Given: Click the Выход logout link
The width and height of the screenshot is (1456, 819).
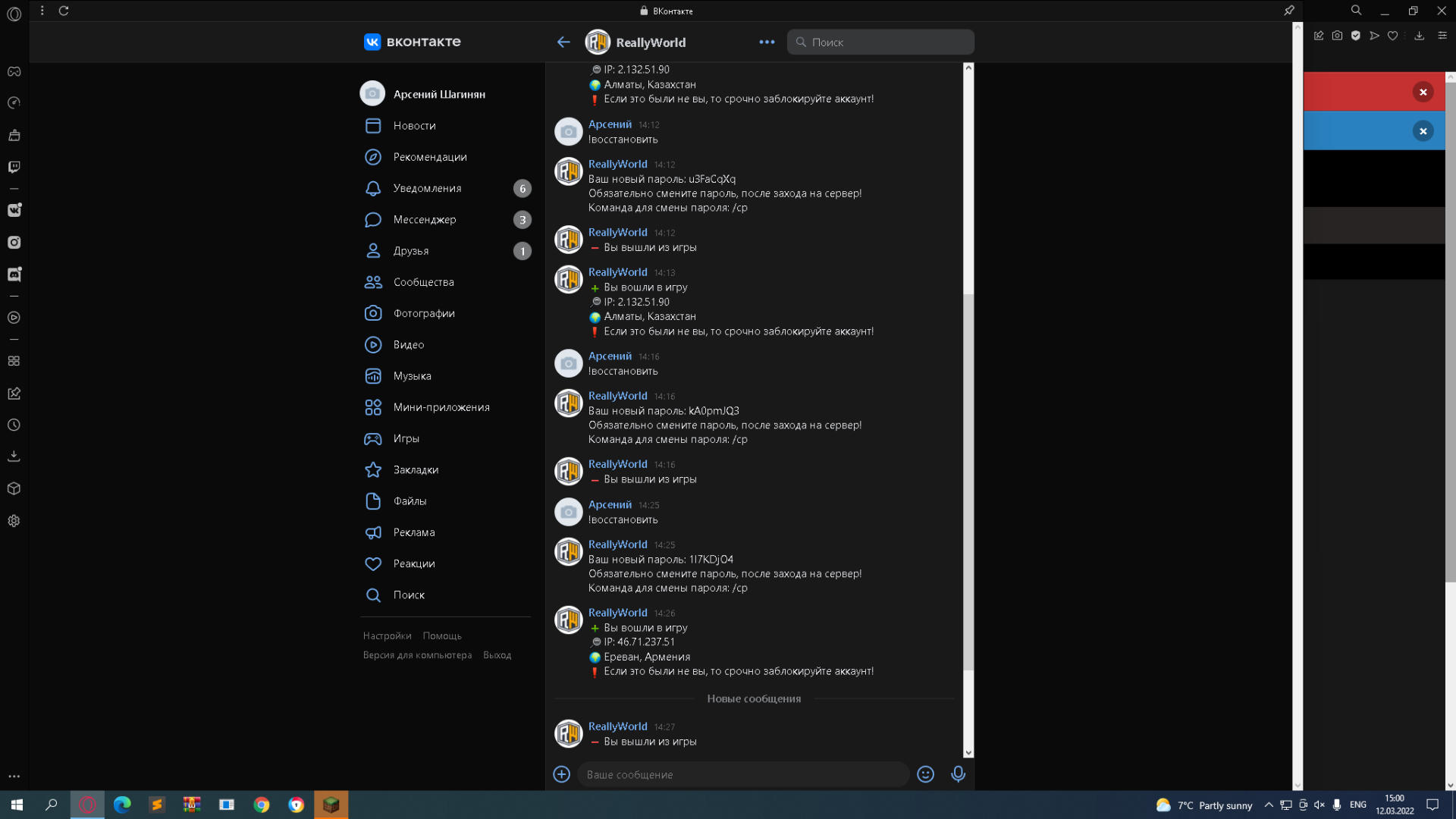Looking at the screenshot, I should [497, 655].
